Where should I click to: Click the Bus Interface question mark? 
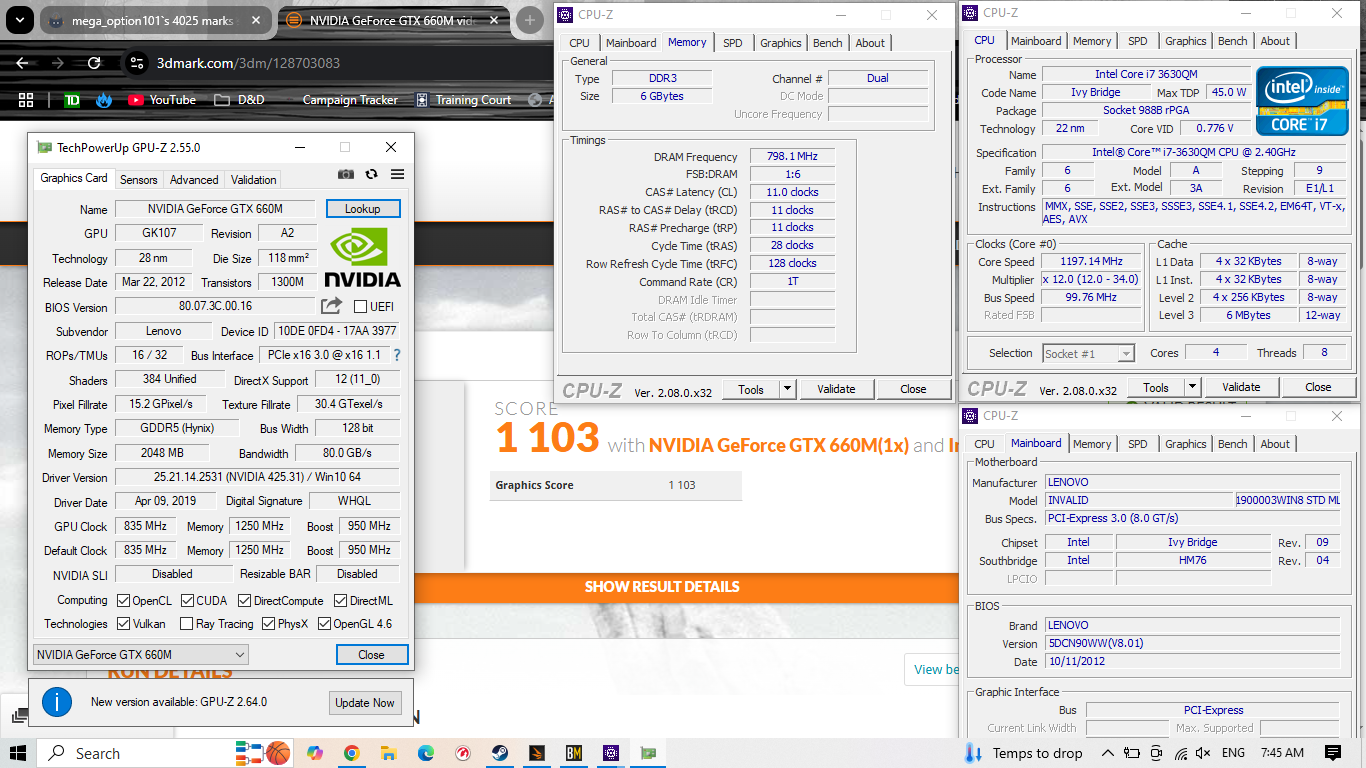tap(397, 355)
